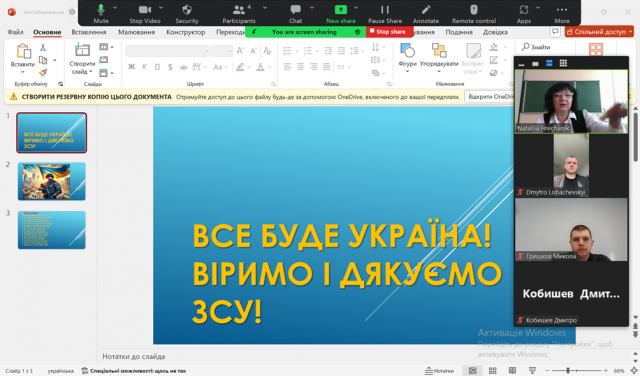
Task: Expand Mute audio options arrow
Action: pos(115,7)
